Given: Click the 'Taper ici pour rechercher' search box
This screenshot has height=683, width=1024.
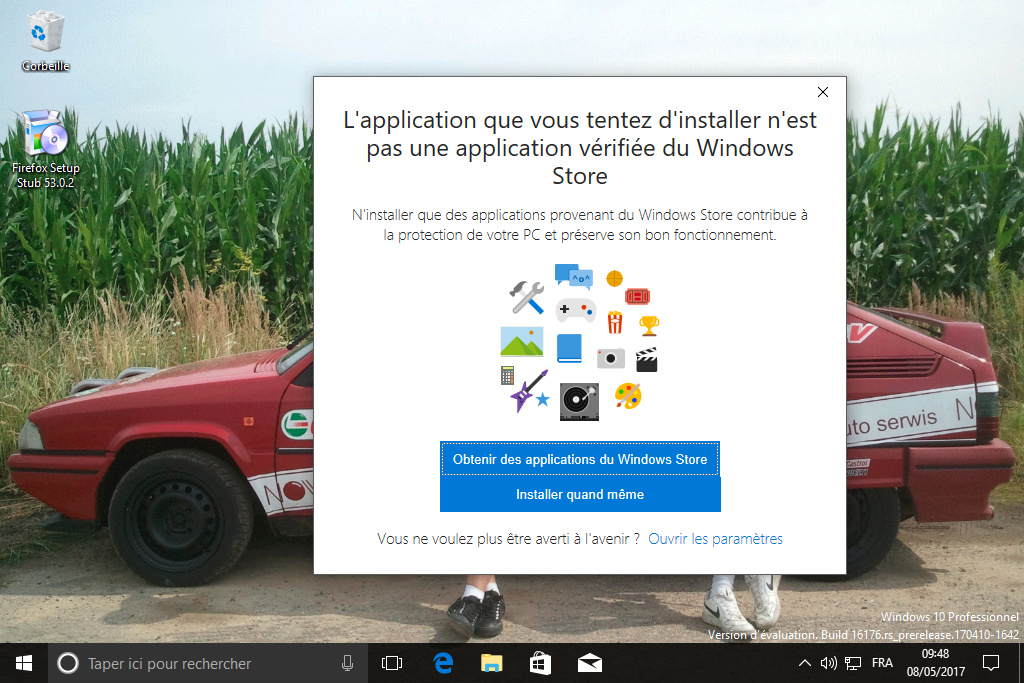Looking at the screenshot, I should coord(208,663).
